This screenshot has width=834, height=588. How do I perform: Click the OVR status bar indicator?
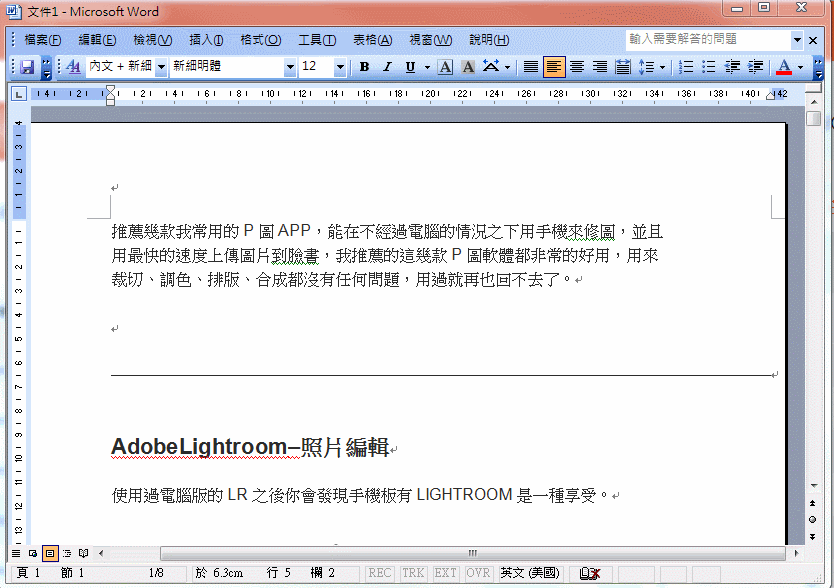(x=478, y=573)
